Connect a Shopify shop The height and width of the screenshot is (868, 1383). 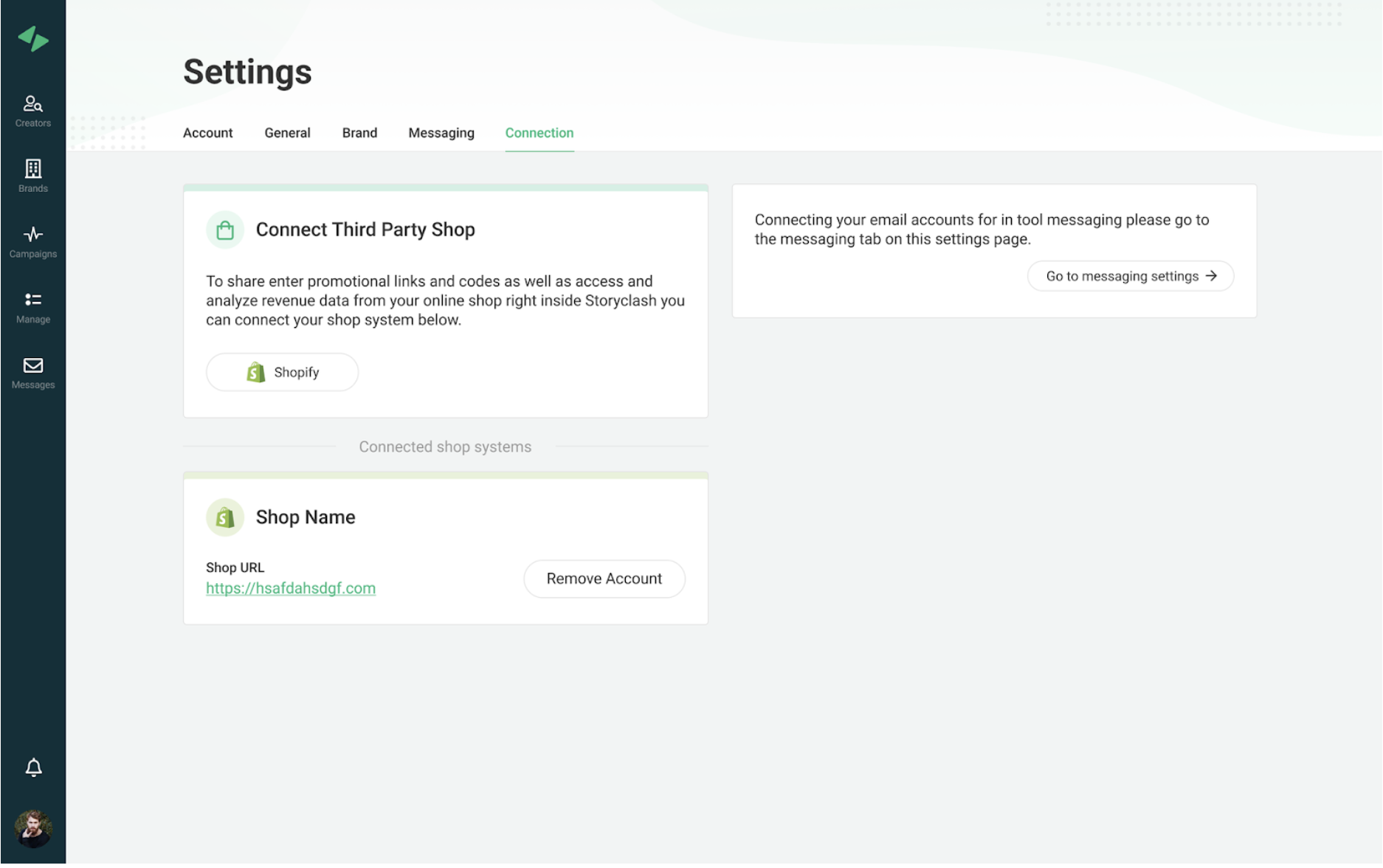coord(282,372)
